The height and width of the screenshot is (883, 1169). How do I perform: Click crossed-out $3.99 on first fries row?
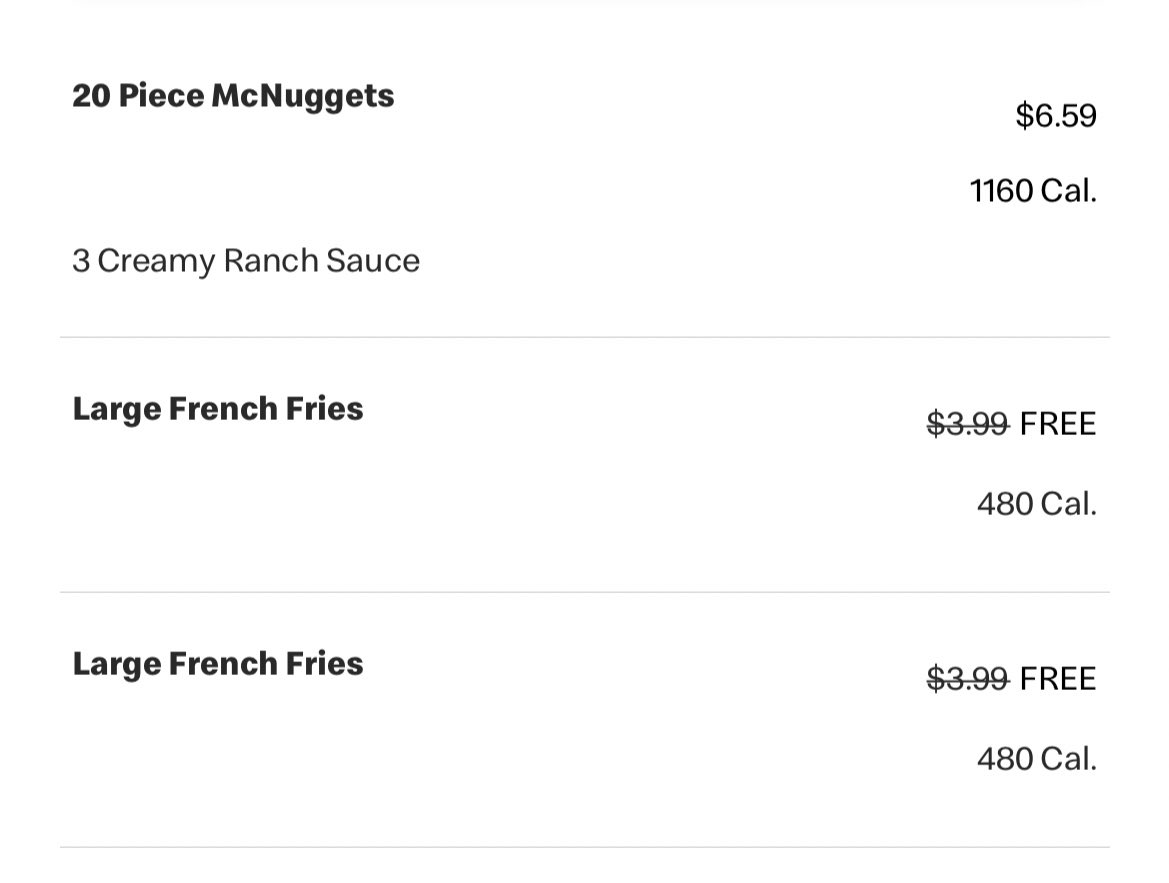point(968,424)
